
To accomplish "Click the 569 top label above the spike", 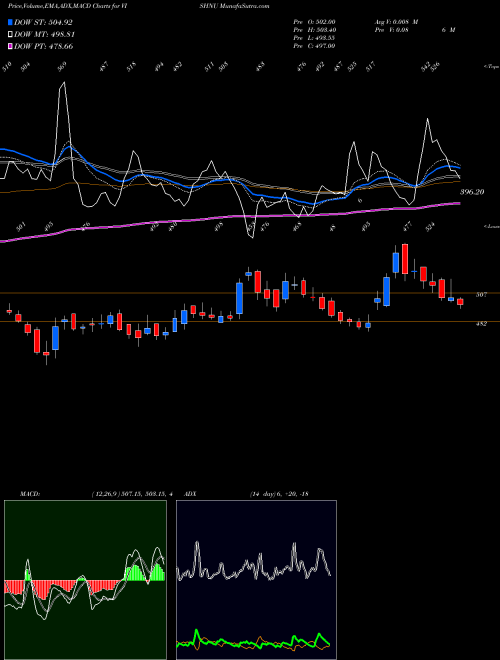I will [x=62, y=67].
